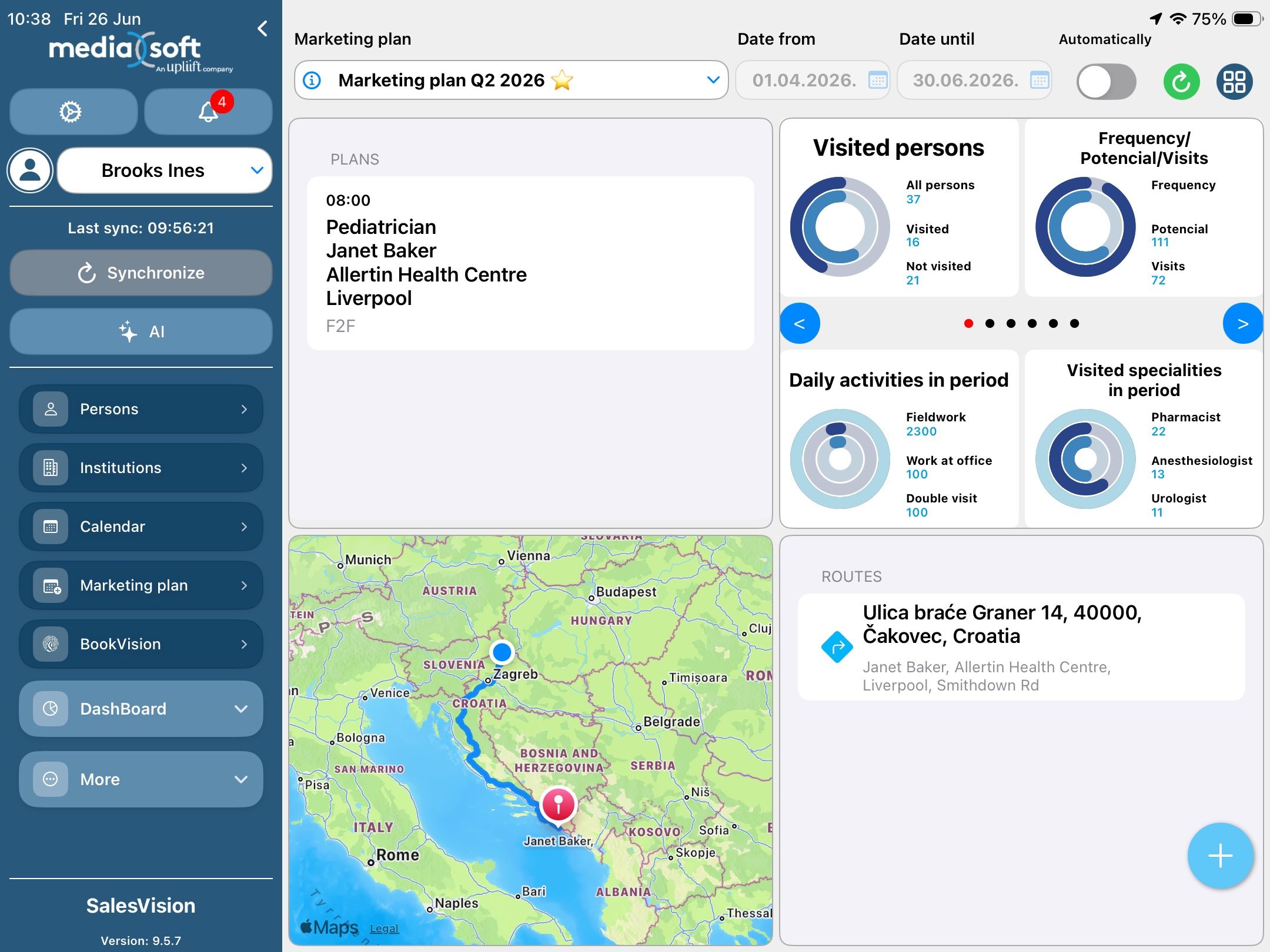Screen dimensions: 1270x952
Task: Click the Synchronize button
Action: pos(141,273)
